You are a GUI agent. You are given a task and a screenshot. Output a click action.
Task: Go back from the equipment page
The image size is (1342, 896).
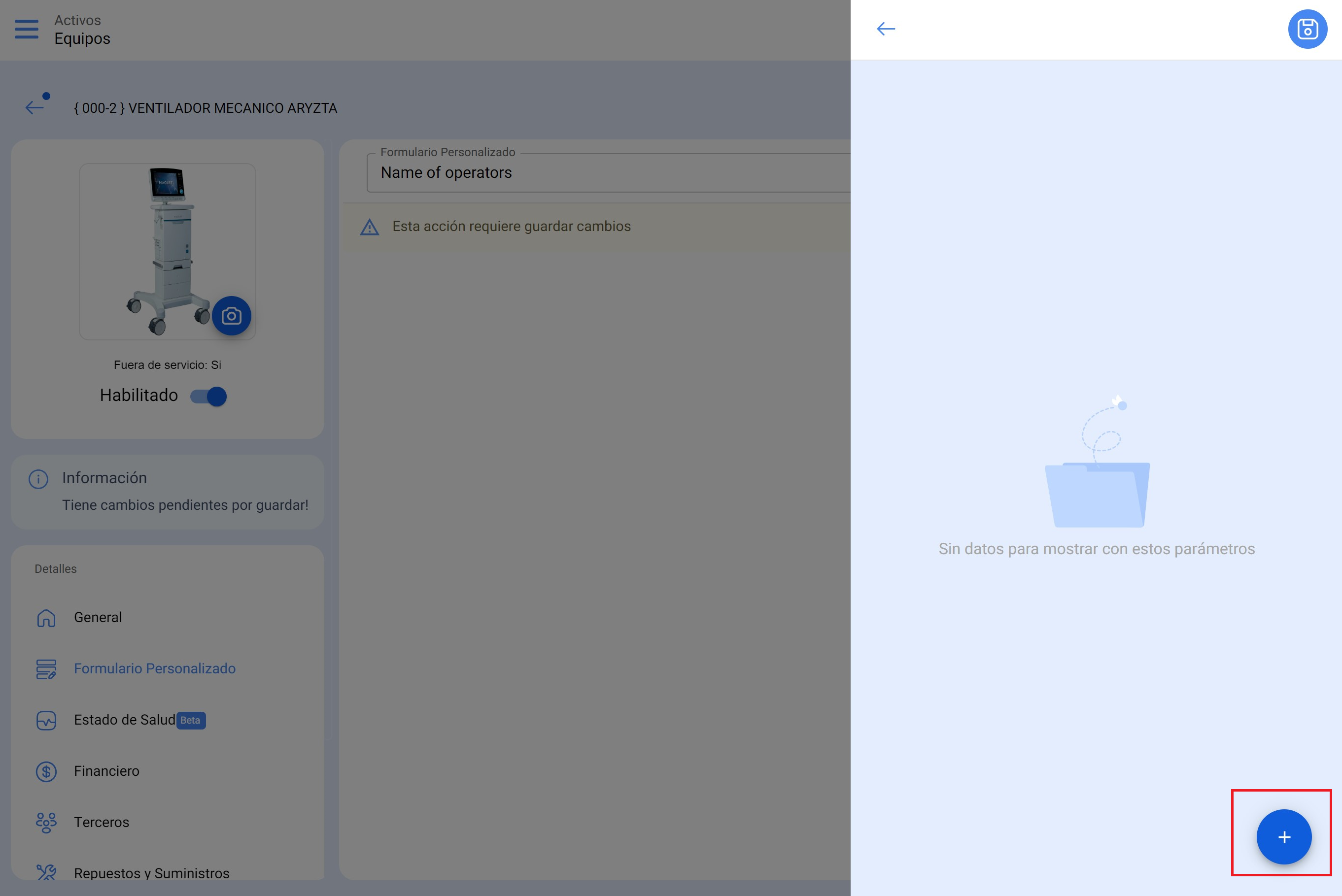coord(34,107)
